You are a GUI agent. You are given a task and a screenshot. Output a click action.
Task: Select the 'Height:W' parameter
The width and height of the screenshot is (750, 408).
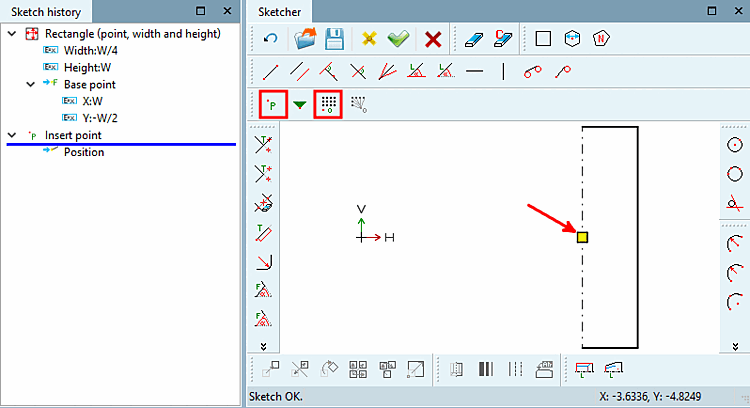click(87, 67)
